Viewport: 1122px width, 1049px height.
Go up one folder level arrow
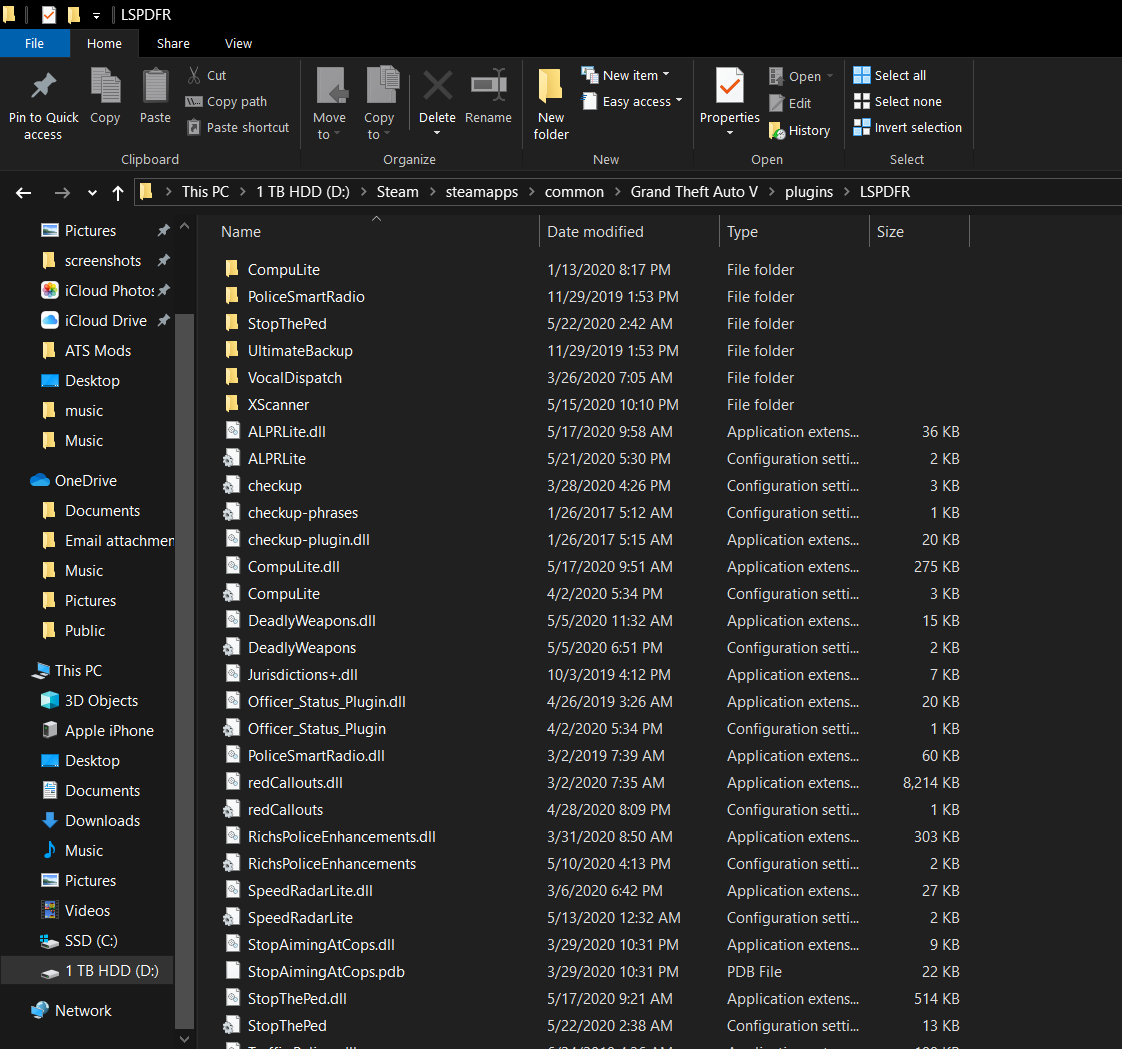point(118,192)
